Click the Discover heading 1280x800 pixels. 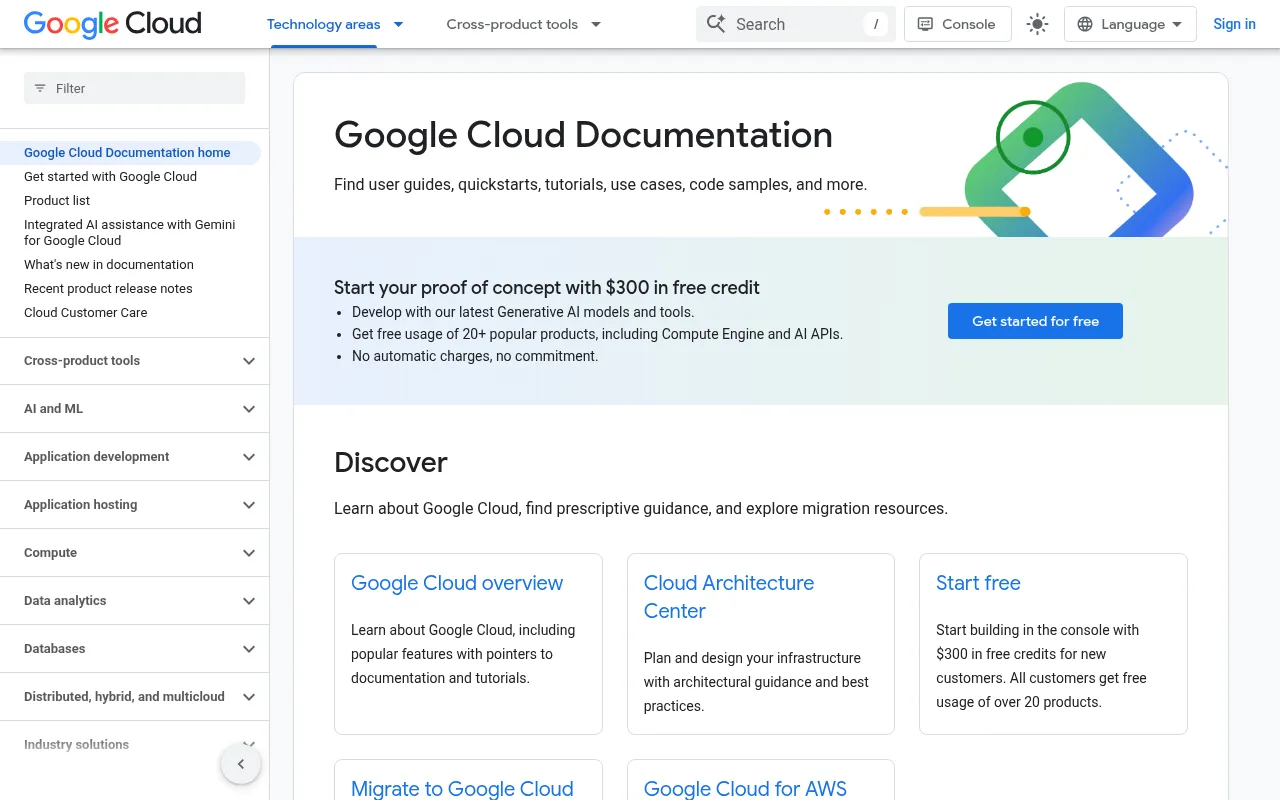tap(391, 462)
